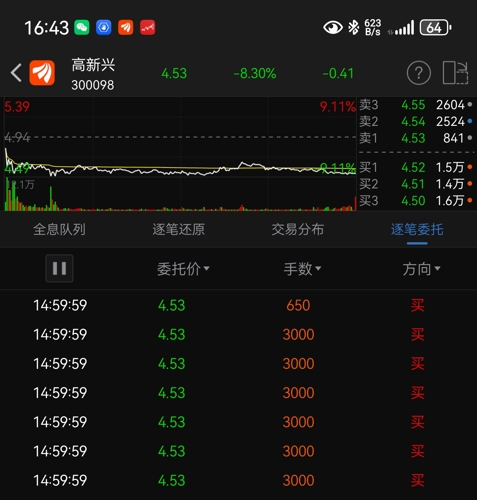Tap Bluetooth icon in status bar

(x=354, y=27)
